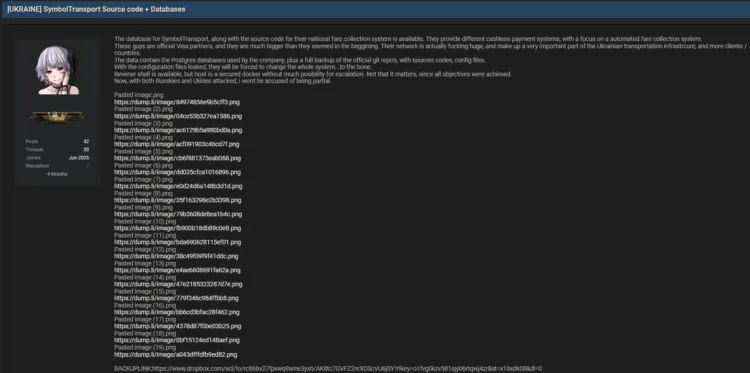Click the '4 Months' membership text

point(57,174)
